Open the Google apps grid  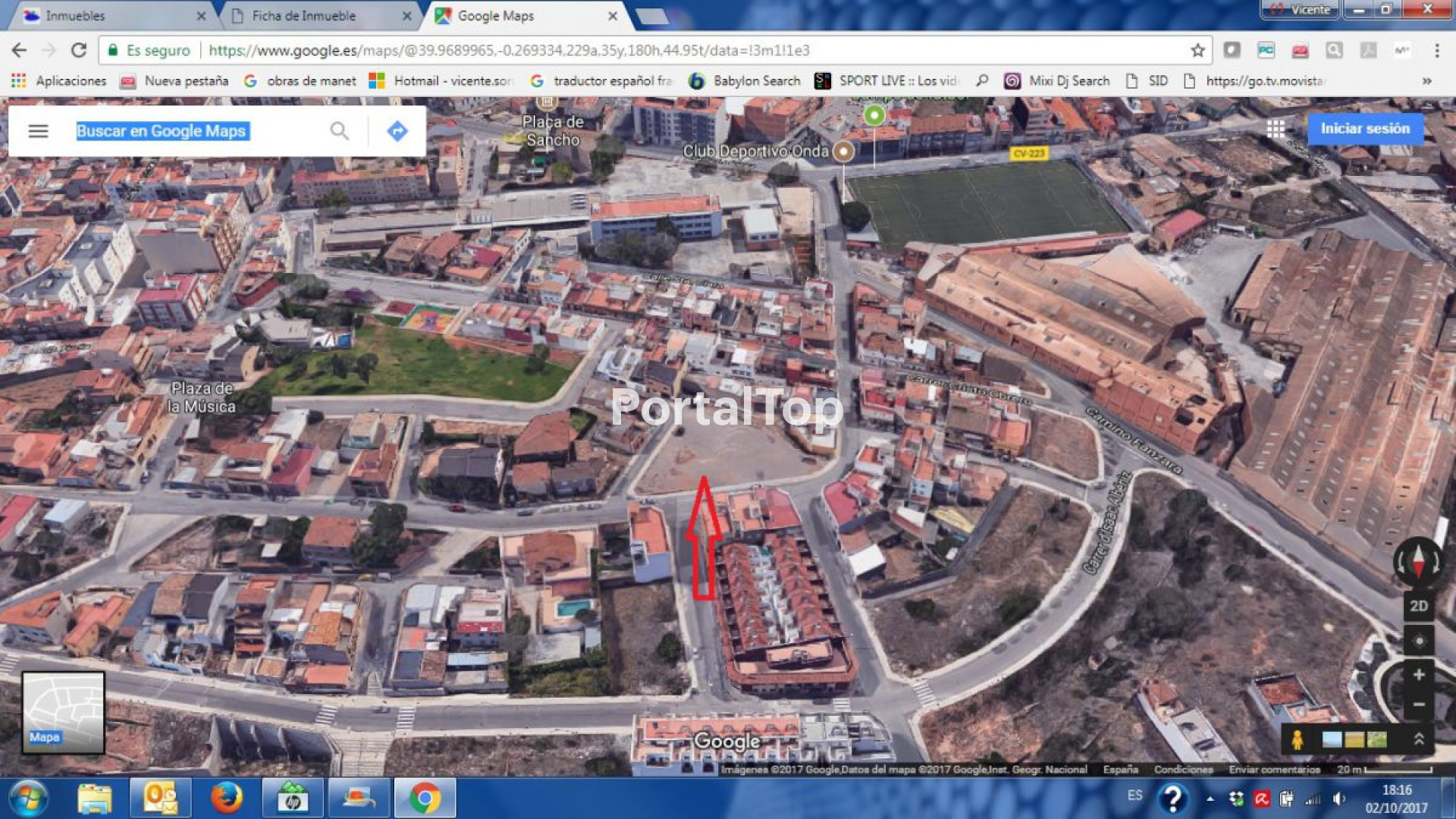[1276, 129]
